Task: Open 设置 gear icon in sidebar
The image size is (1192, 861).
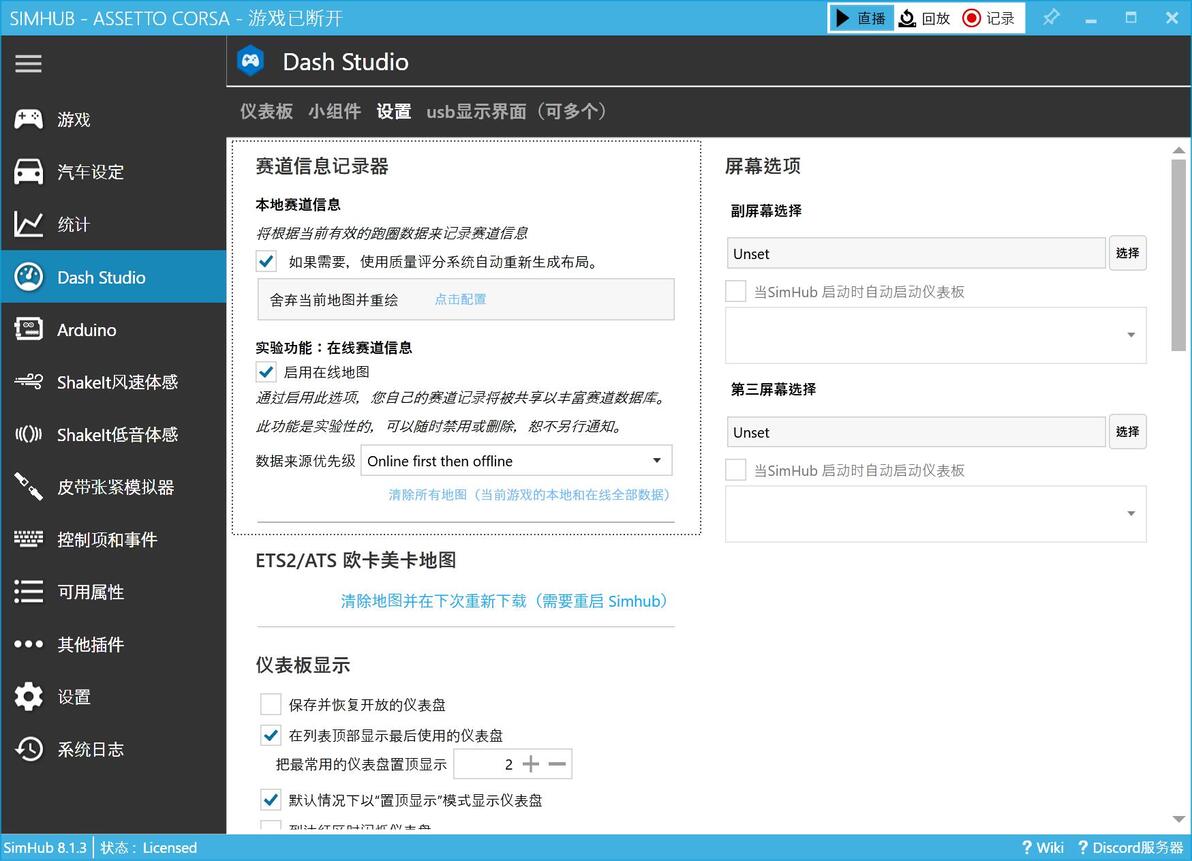Action: pyautogui.click(x=29, y=697)
